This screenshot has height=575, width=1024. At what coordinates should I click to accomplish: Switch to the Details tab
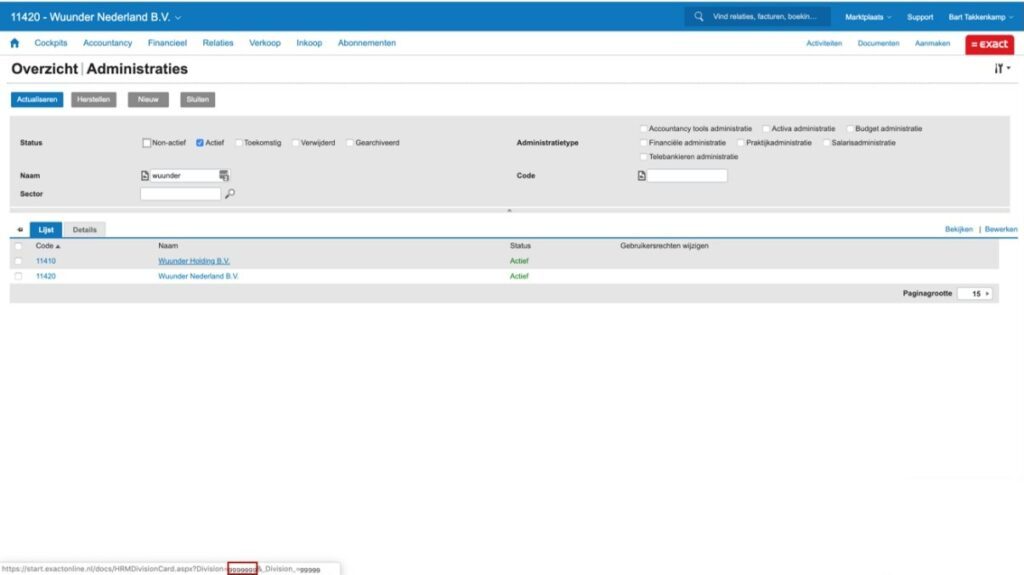(x=84, y=230)
